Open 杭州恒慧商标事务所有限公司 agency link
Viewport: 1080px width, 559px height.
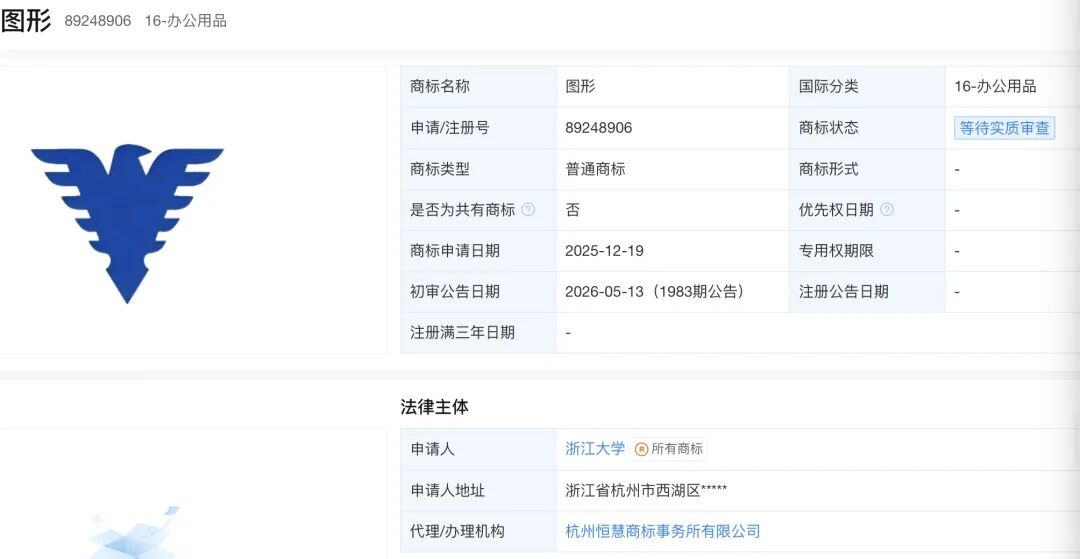(663, 531)
